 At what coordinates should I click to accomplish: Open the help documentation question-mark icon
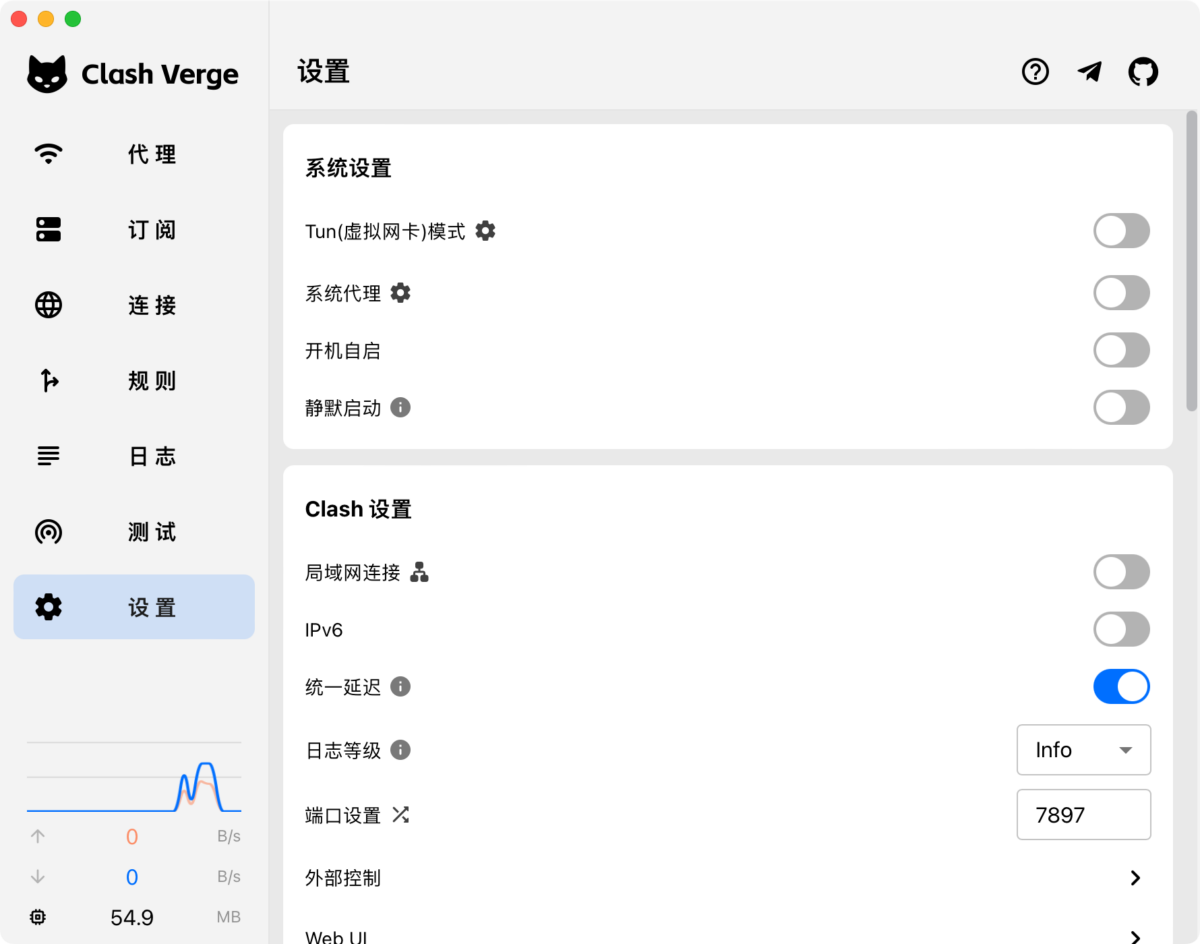[x=1035, y=72]
